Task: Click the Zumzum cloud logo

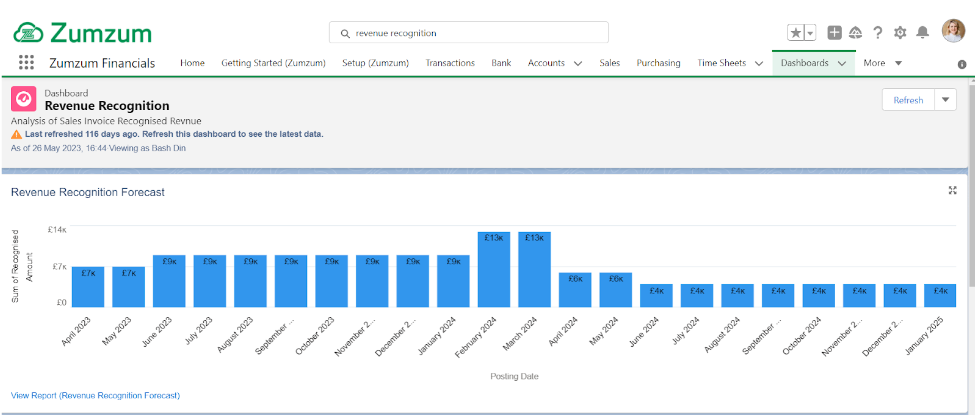Action: pos(29,32)
